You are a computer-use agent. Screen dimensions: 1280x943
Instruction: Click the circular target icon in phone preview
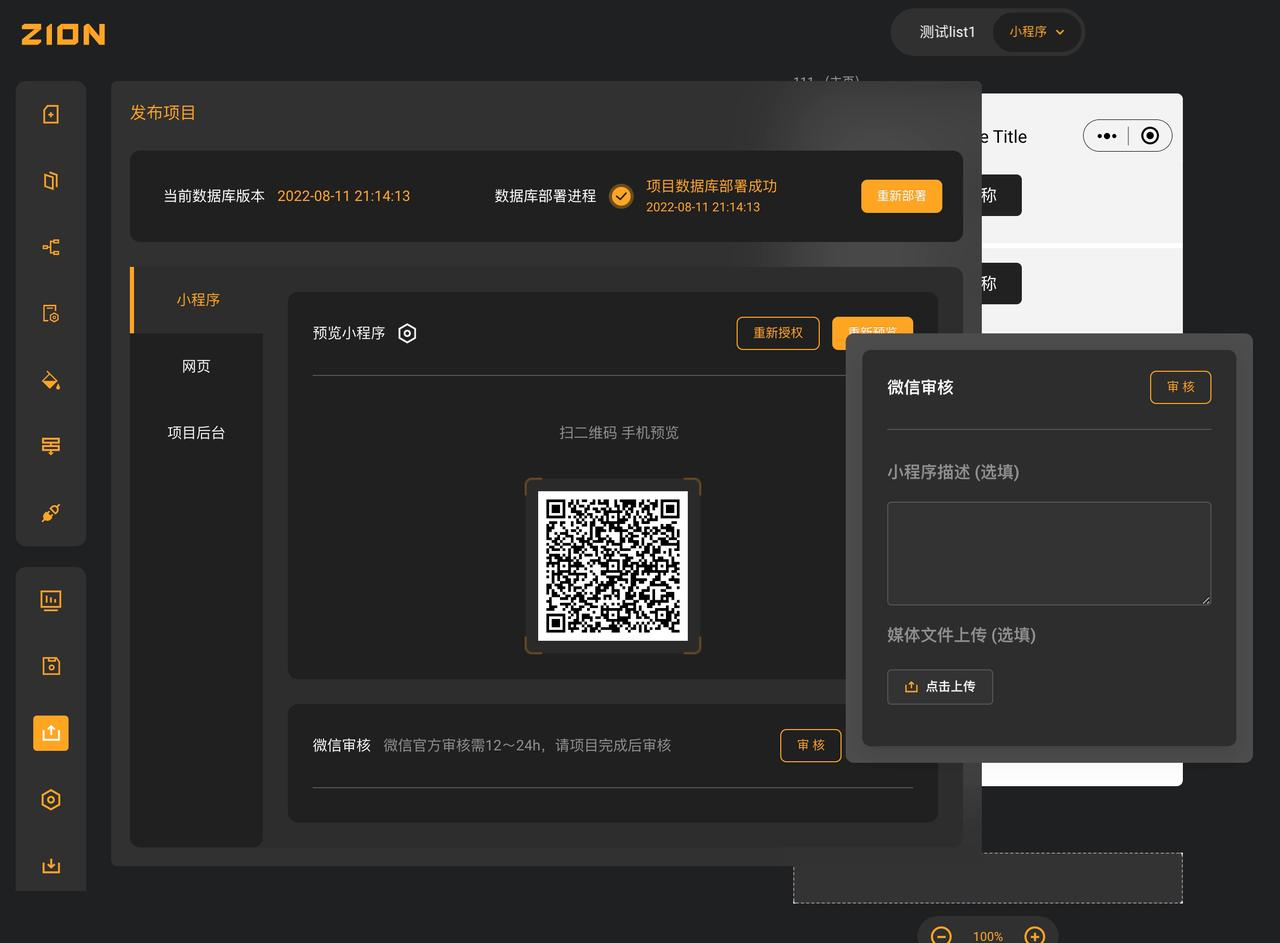pos(1150,136)
